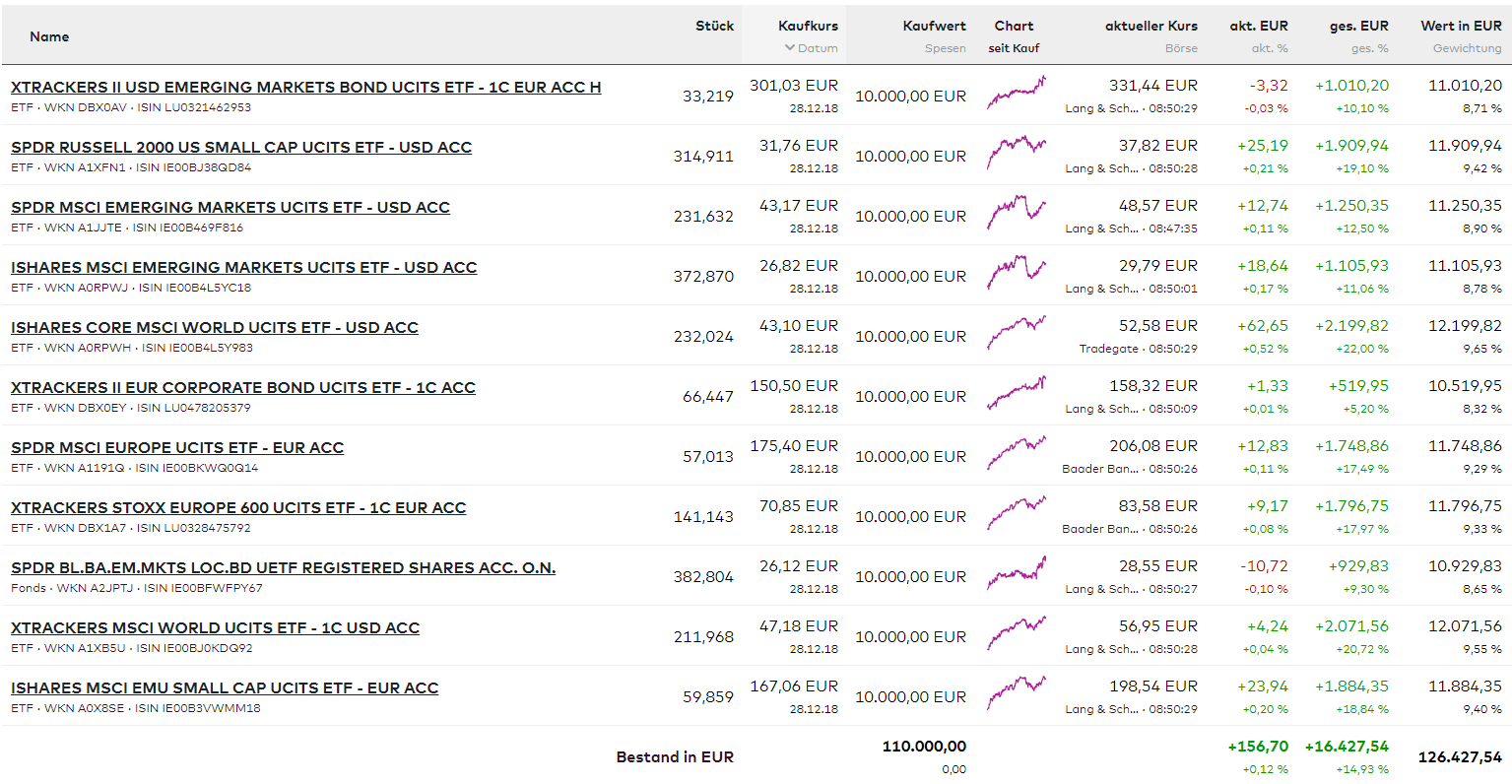The height and width of the screenshot is (784, 1512).
Task: Sort by the Wert in EUR header
Action: 1461,26
